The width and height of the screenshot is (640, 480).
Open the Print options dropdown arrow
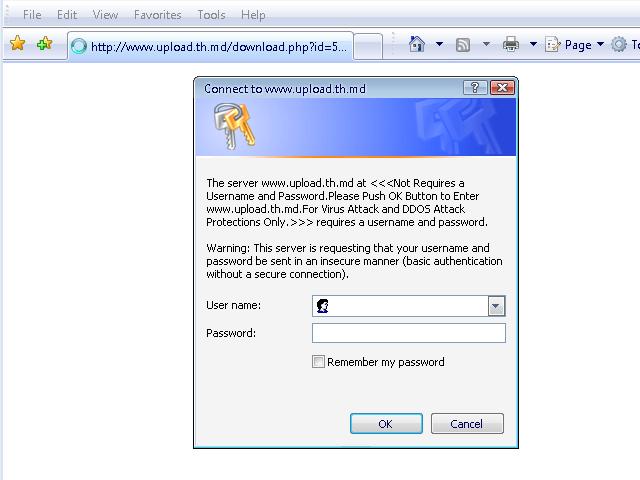pos(533,44)
